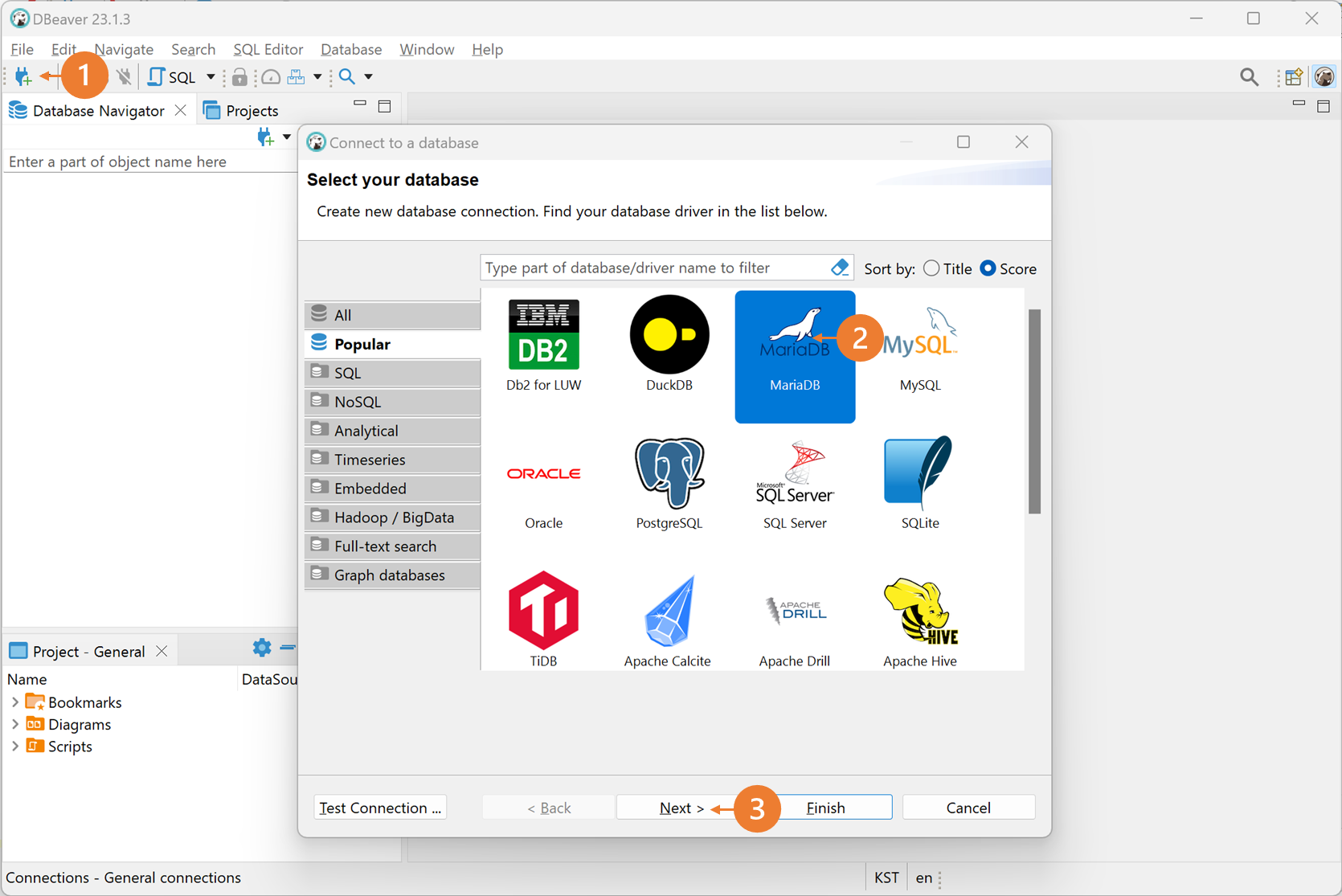Select the Timeseries database category

[392, 460]
